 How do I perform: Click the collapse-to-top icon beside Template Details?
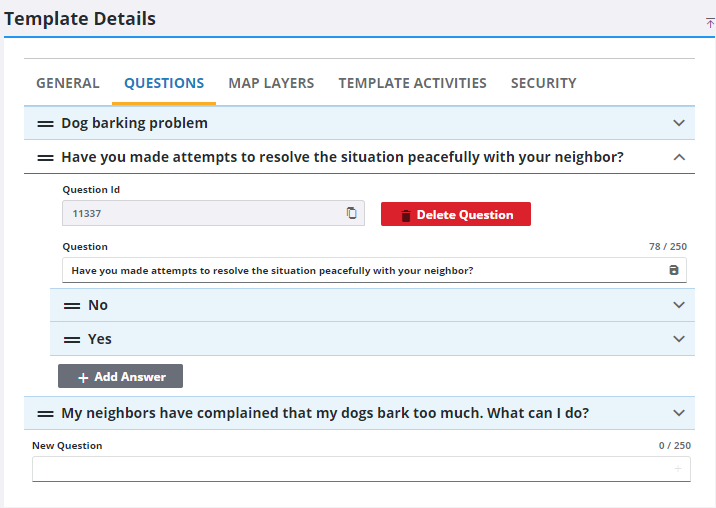pyautogui.click(x=710, y=22)
